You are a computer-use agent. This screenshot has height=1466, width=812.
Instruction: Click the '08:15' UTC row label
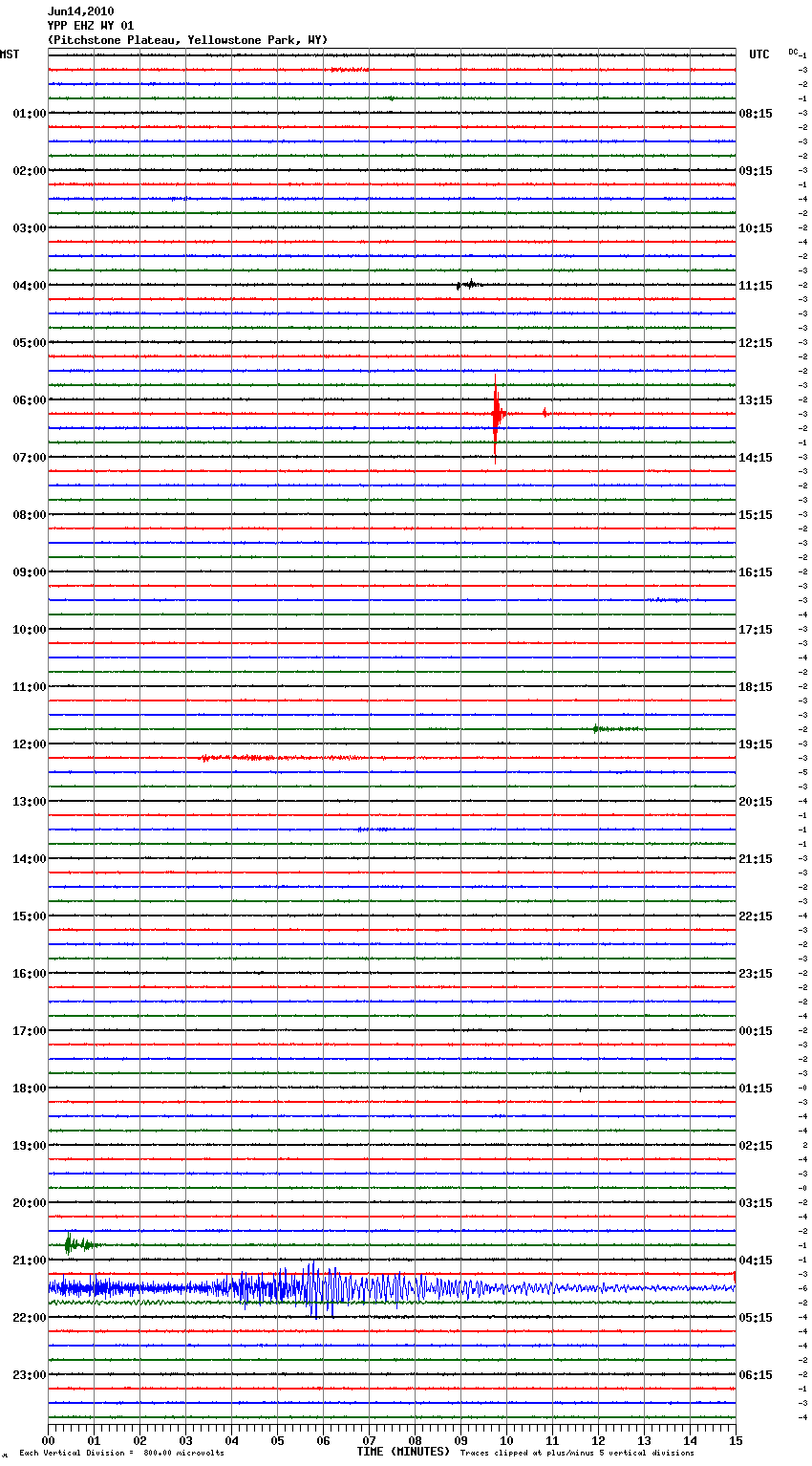pyautogui.click(x=756, y=114)
